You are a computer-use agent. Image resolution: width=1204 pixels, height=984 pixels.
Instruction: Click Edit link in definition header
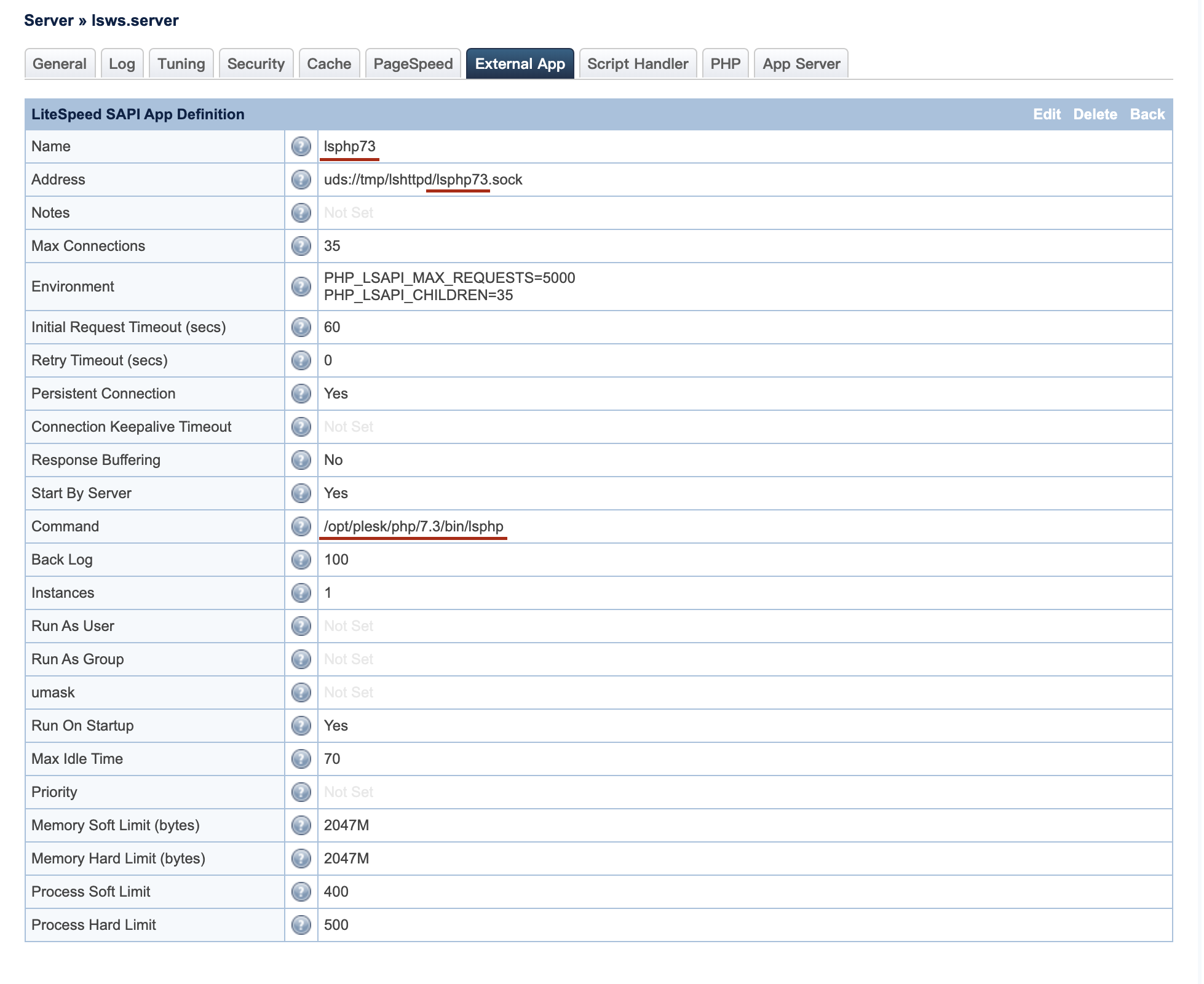pyautogui.click(x=1047, y=114)
